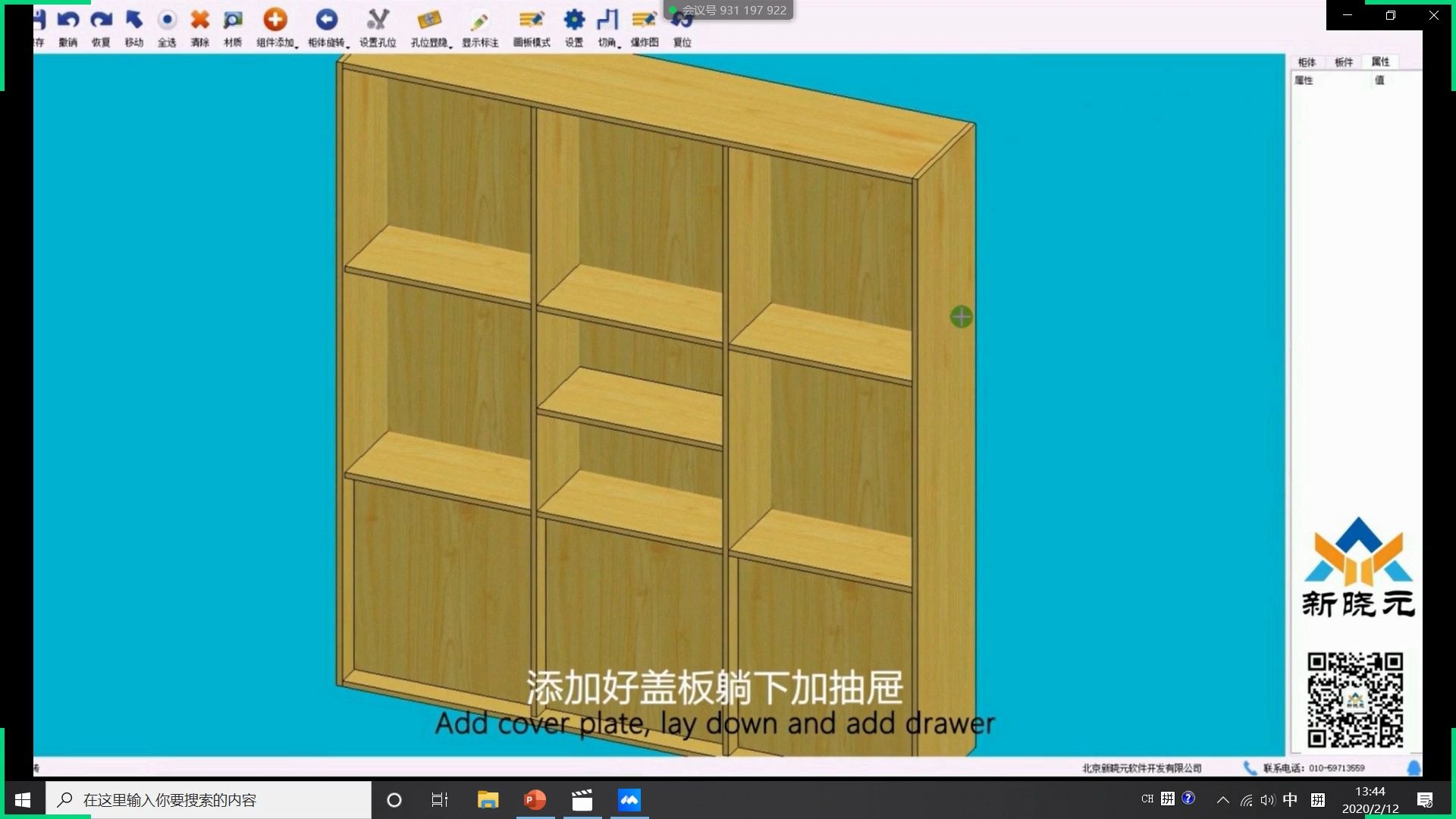Select the 切角 (Chamfer) tool icon
This screenshot has width=1456, height=819.
(608, 18)
